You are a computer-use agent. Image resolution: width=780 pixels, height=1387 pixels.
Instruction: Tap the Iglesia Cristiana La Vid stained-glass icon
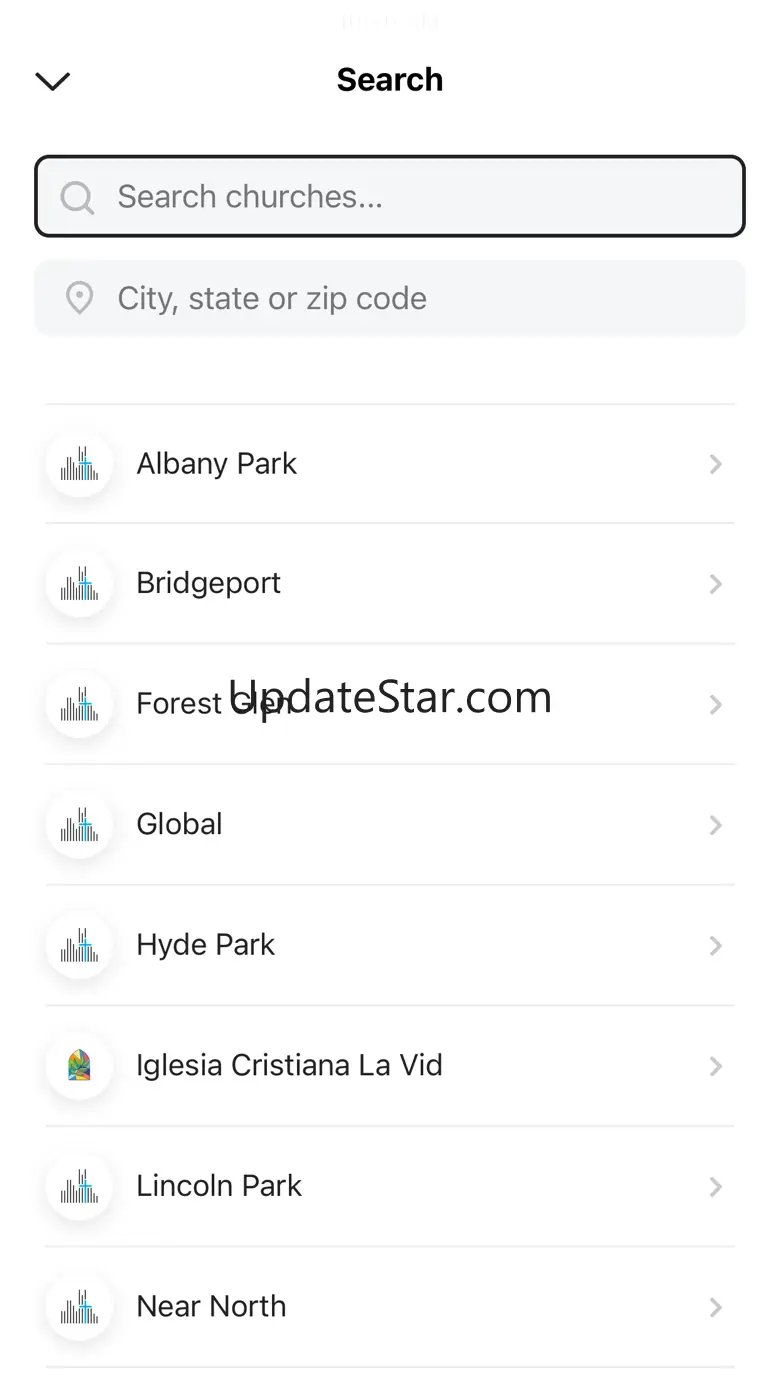[x=79, y=1066]
